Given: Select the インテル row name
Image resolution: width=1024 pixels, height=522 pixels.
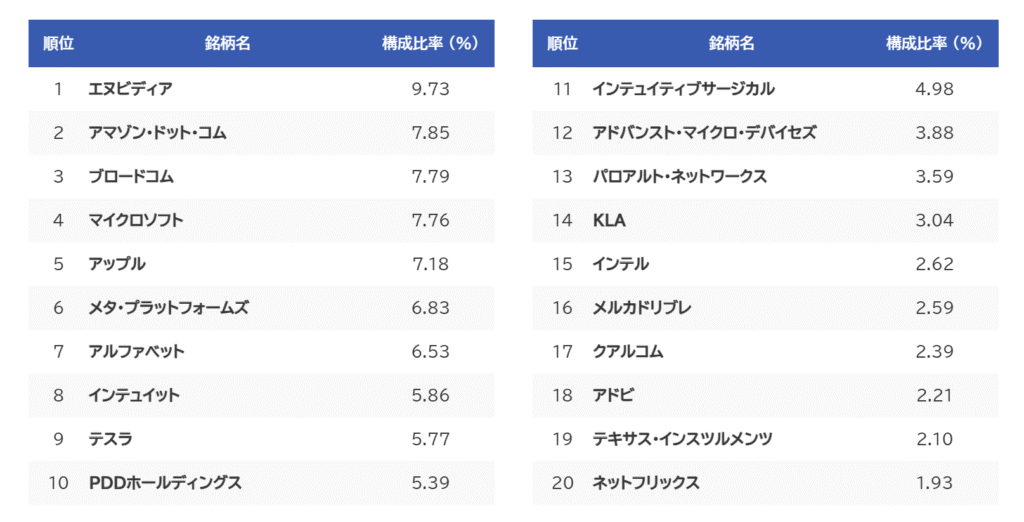Looking at the screenshot, I should click(x=620, y=264).
